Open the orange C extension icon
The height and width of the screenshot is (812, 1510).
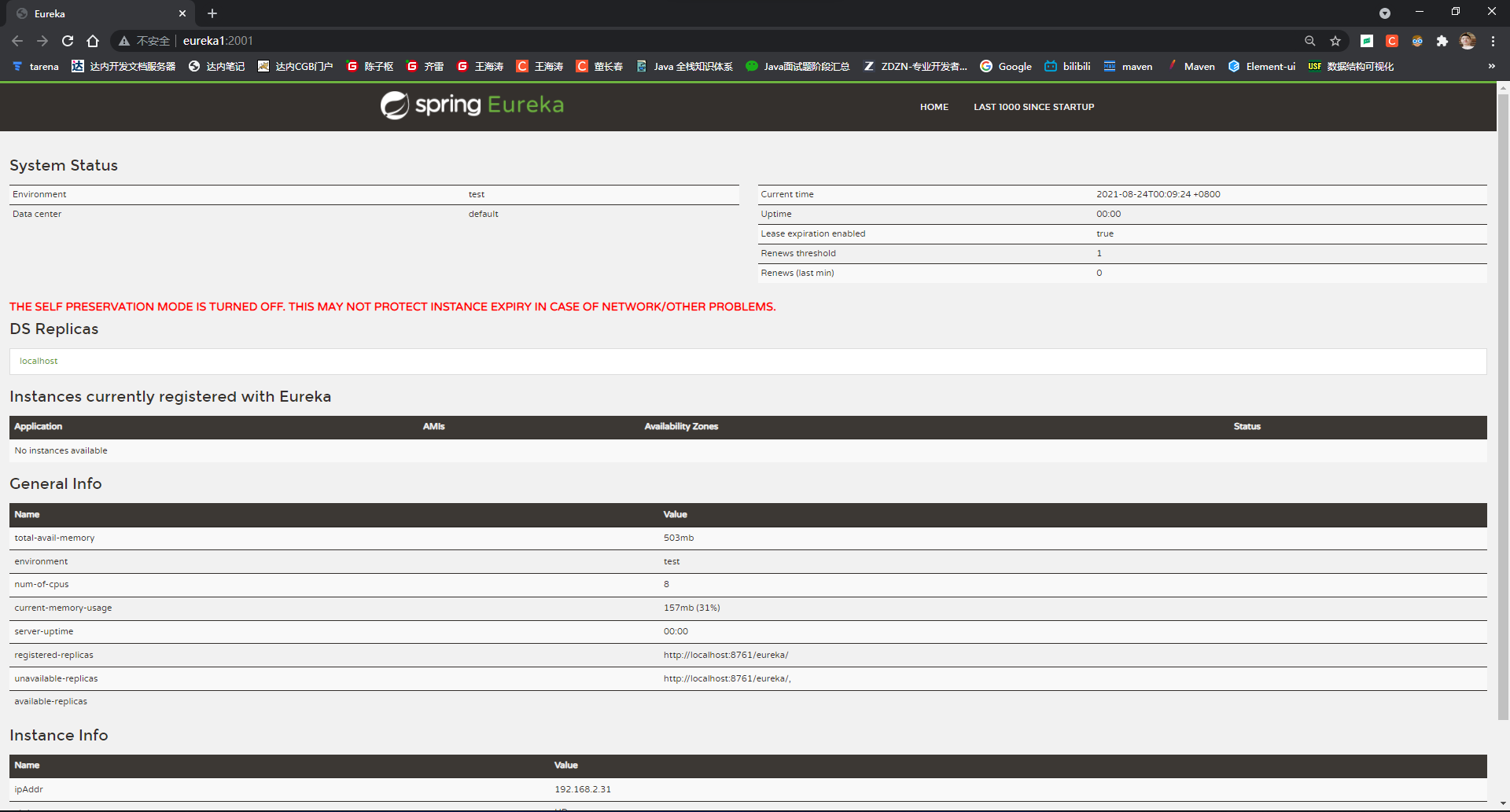click(1392, 41)
